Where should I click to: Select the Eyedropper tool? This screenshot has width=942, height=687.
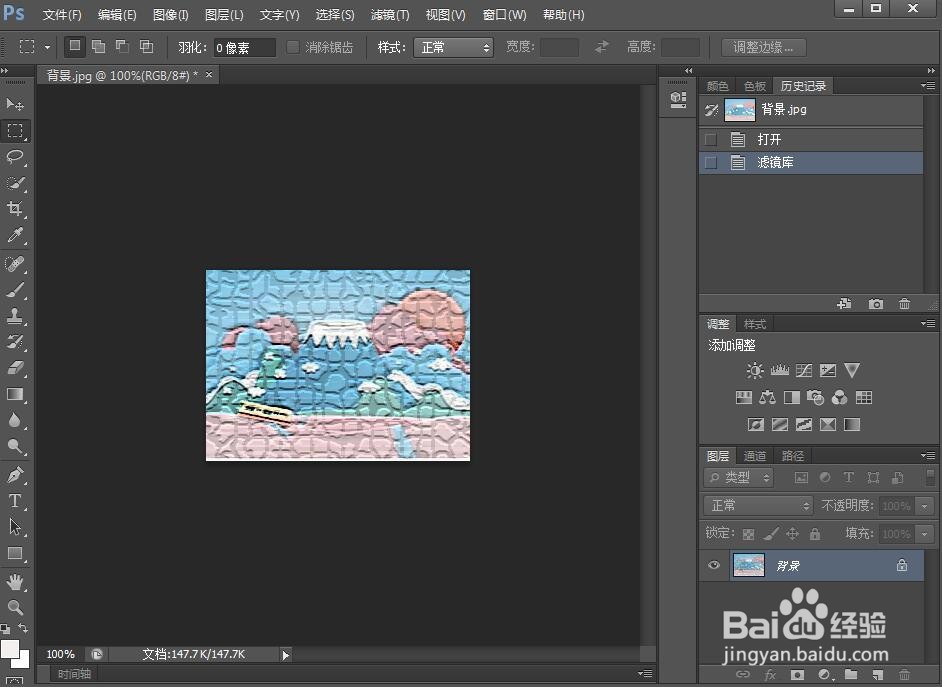[x=15, y=235]
